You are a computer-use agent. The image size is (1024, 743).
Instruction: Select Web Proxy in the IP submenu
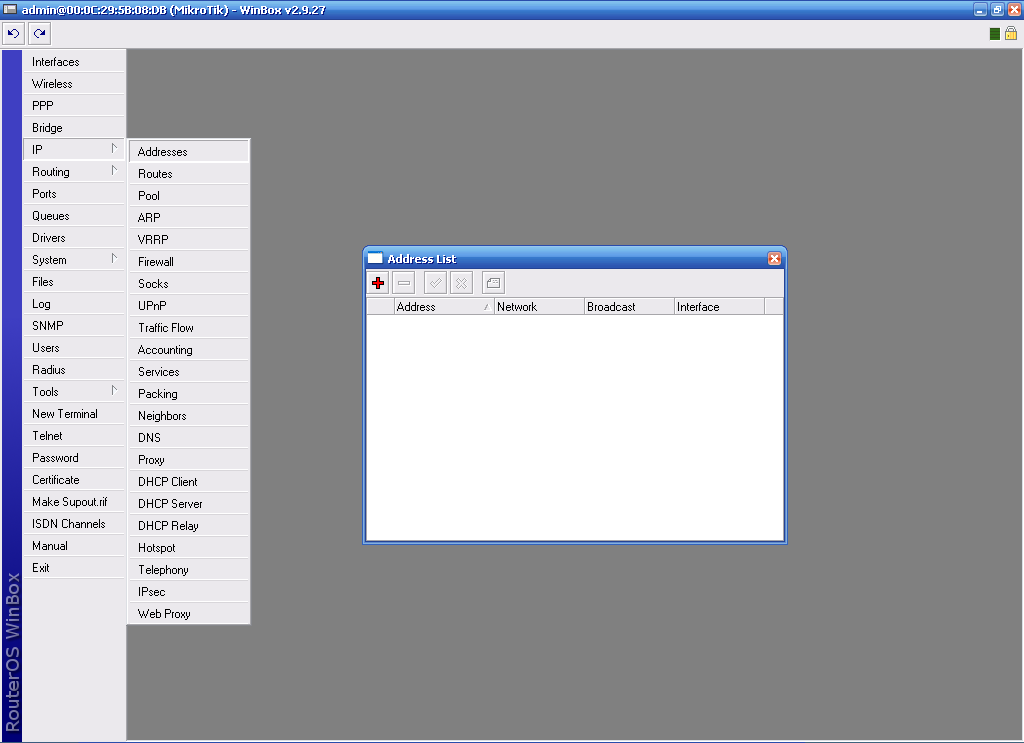pos(189,614)
